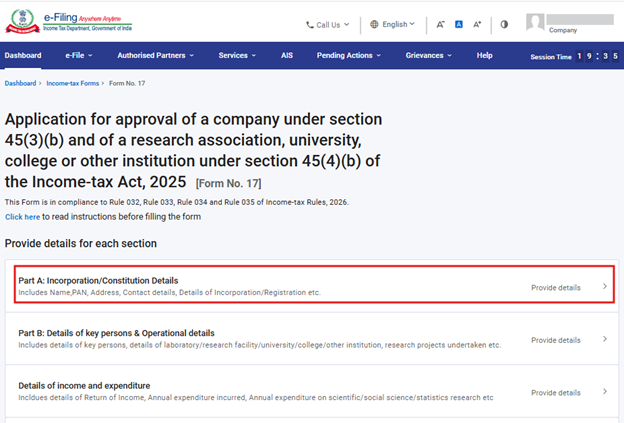Expand the e-File menu
The image size is (624, 423).
click(79, 55)
